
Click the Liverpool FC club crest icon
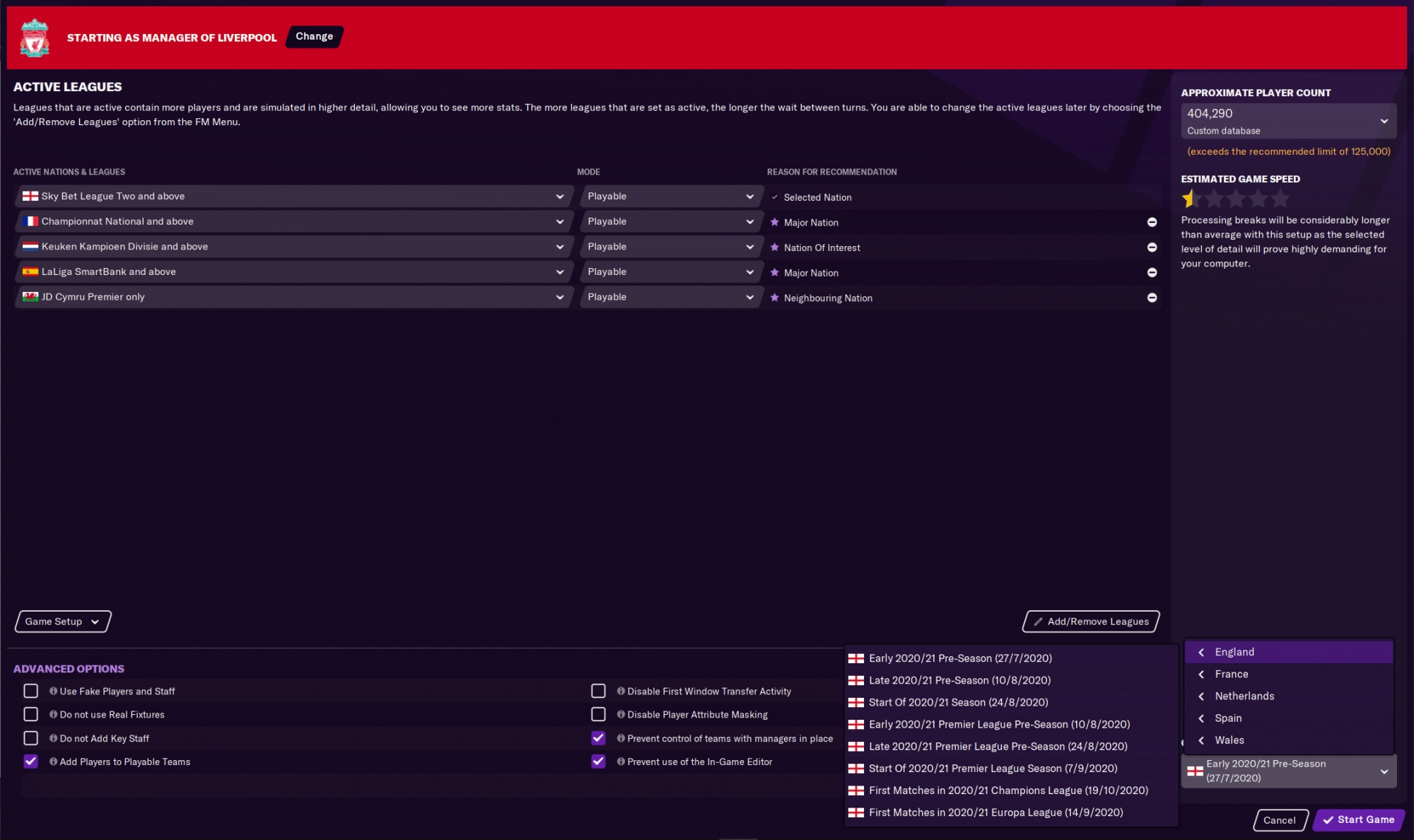tap(35, 36)
